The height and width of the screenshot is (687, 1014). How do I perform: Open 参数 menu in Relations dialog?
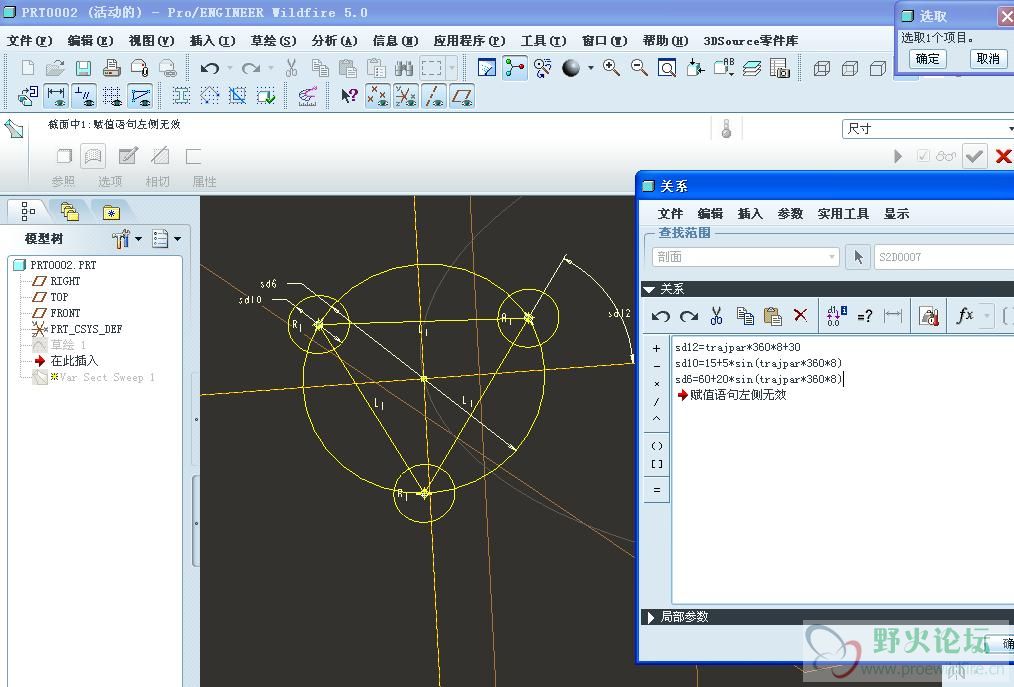(x=790, y=213)
